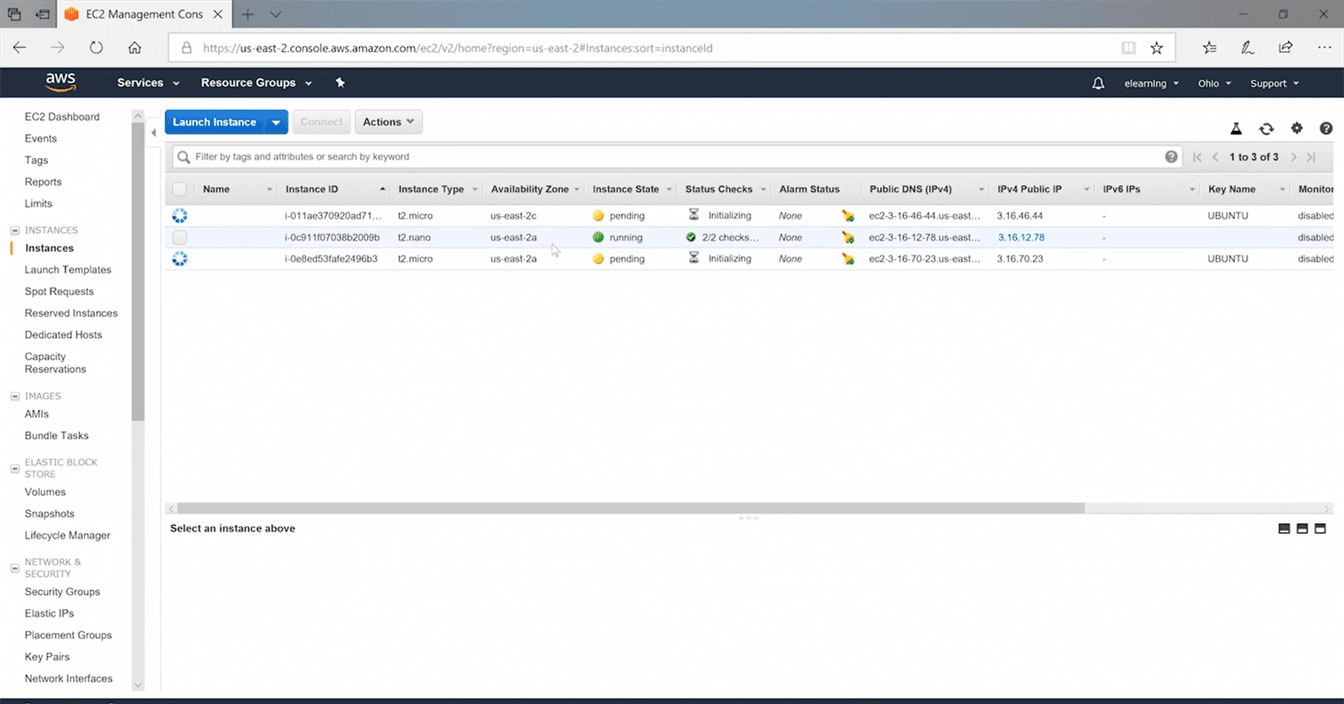Image resolution: width=1344 pixels, height=704 pixels.
Task: Open the Ohio region dropdown
Action: (1214, 83)
